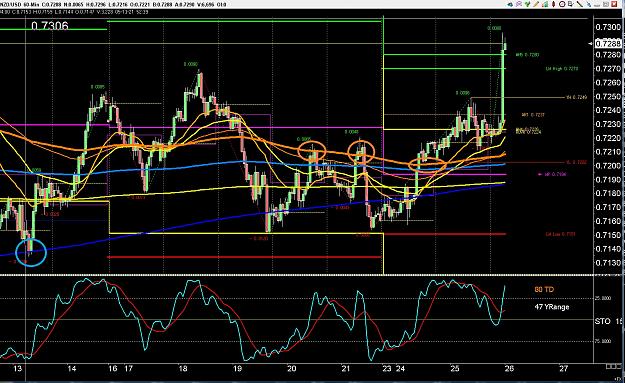Restore the chart window size

(606, 4)
